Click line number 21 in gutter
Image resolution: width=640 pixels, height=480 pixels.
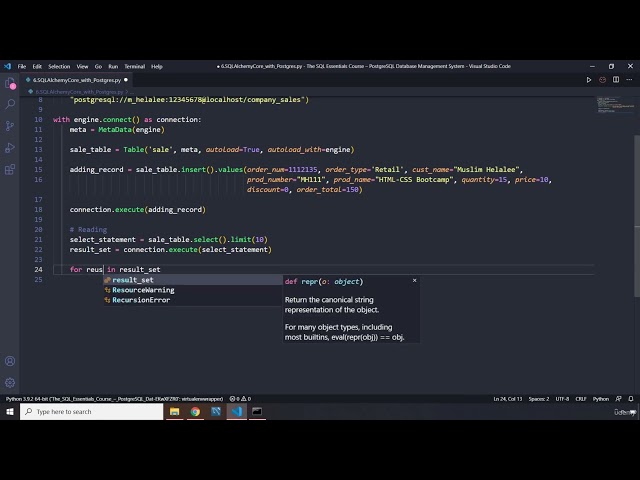(x=38, y=240)
